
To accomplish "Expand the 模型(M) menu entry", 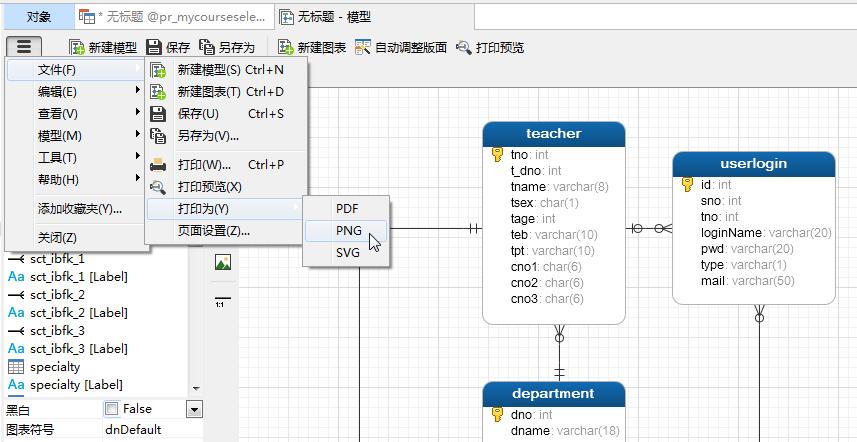I will (75, 135).
